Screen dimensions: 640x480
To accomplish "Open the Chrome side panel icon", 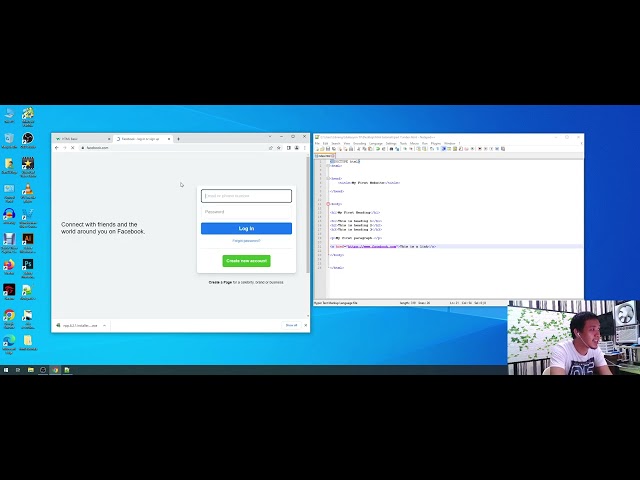I will tap(289, 148).
